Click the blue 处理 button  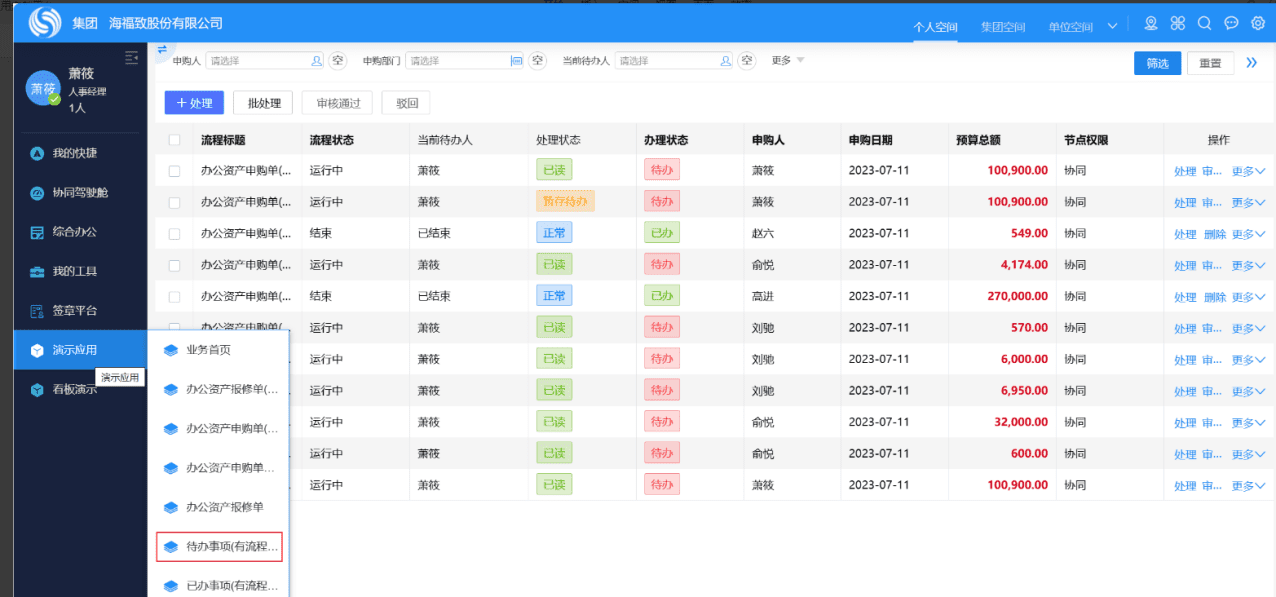[x=194, y=102]
